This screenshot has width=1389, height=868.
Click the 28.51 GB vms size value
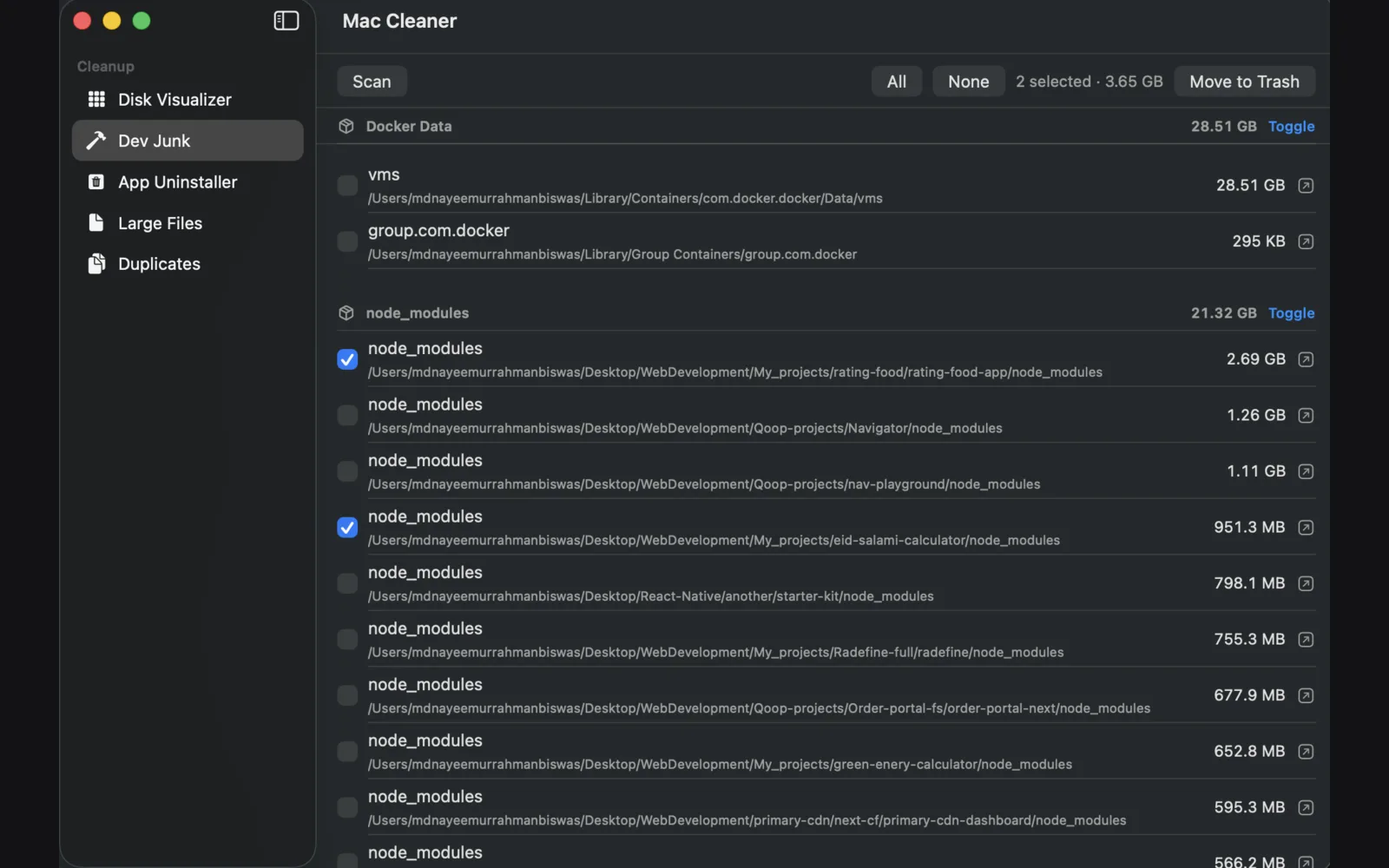[1250, 186]
